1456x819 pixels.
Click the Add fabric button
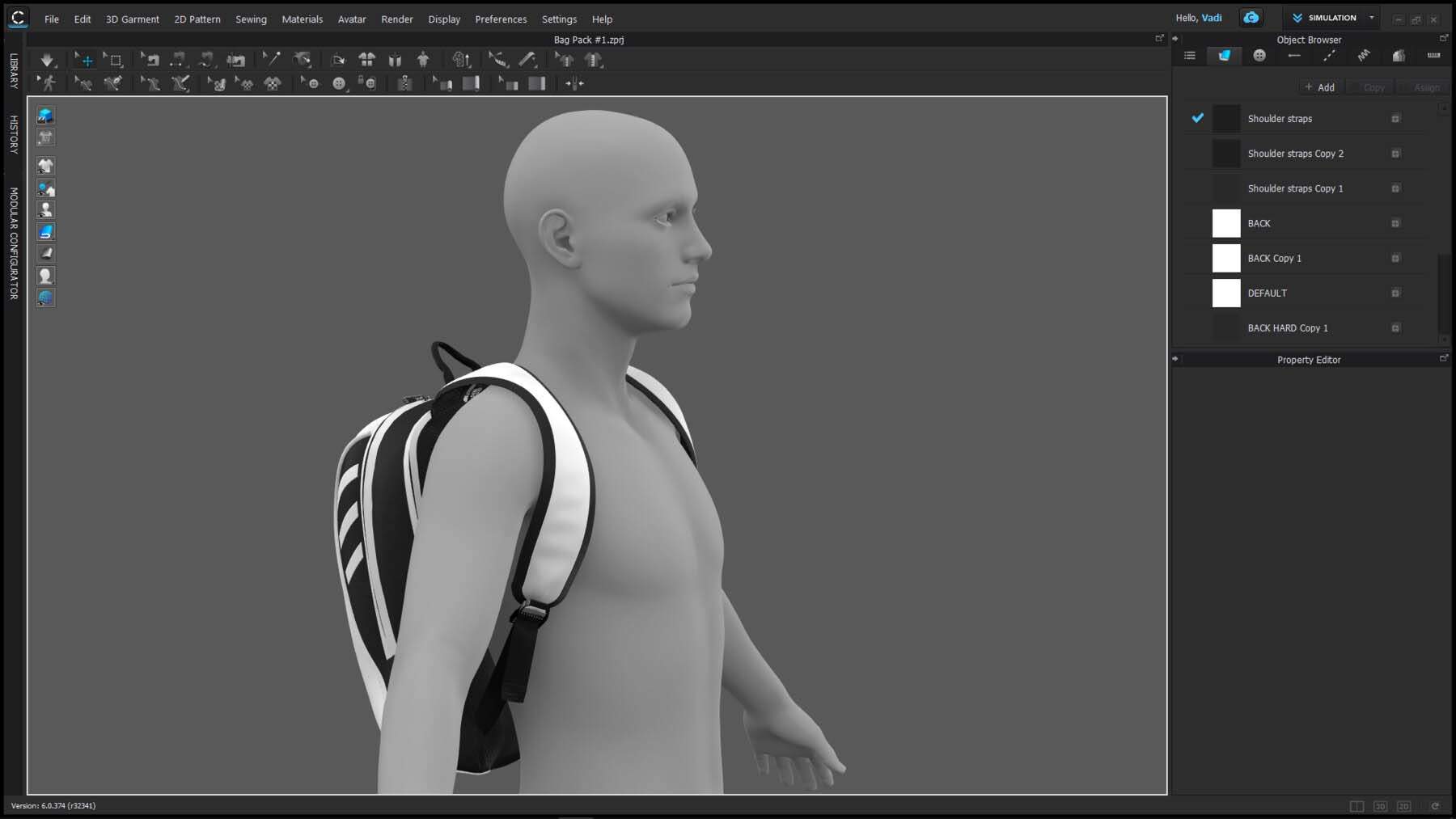pos(1320,87)
